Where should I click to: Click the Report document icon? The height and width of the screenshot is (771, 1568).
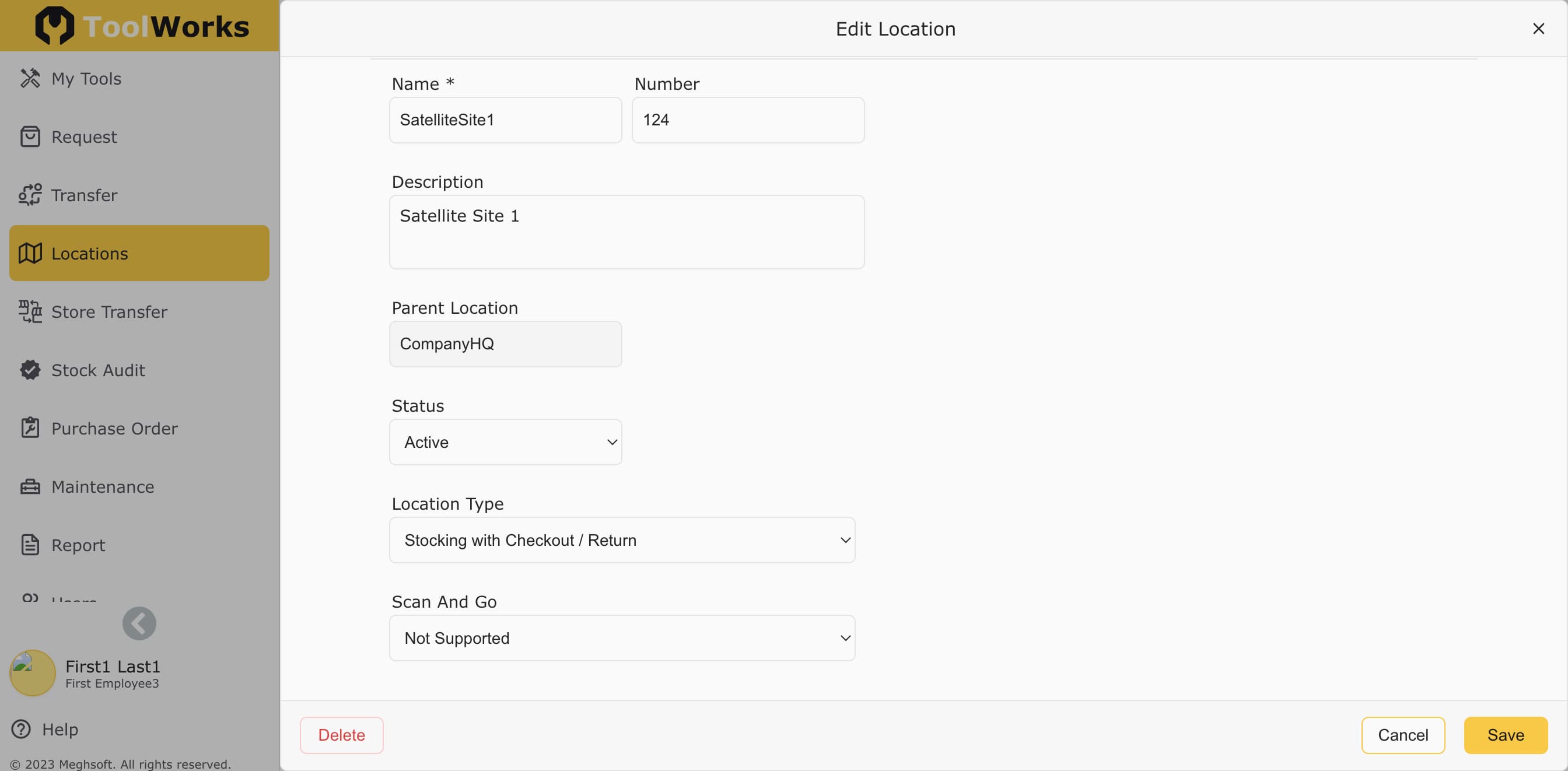(30, 545)
